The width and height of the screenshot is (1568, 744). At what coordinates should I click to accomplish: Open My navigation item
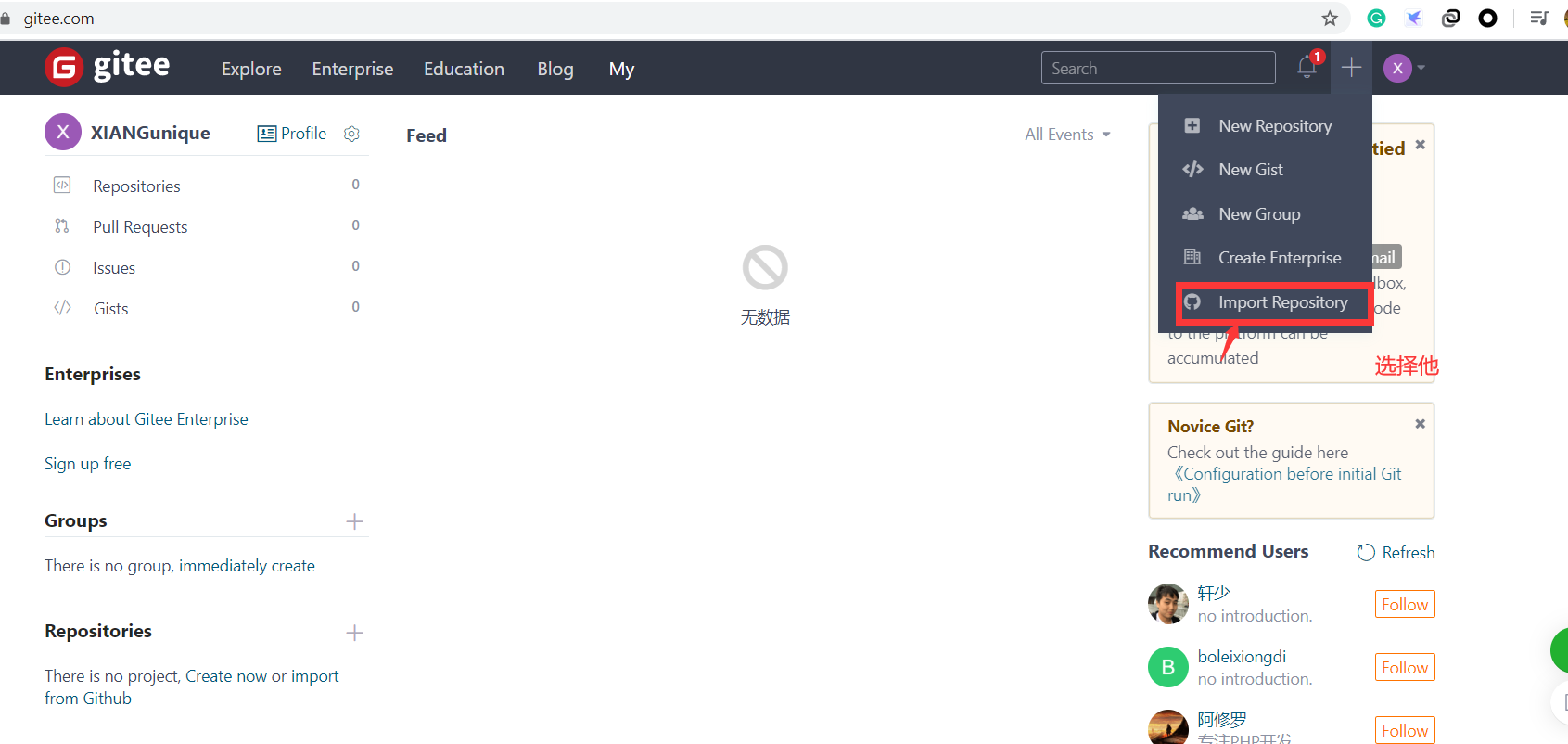(621, 69)
